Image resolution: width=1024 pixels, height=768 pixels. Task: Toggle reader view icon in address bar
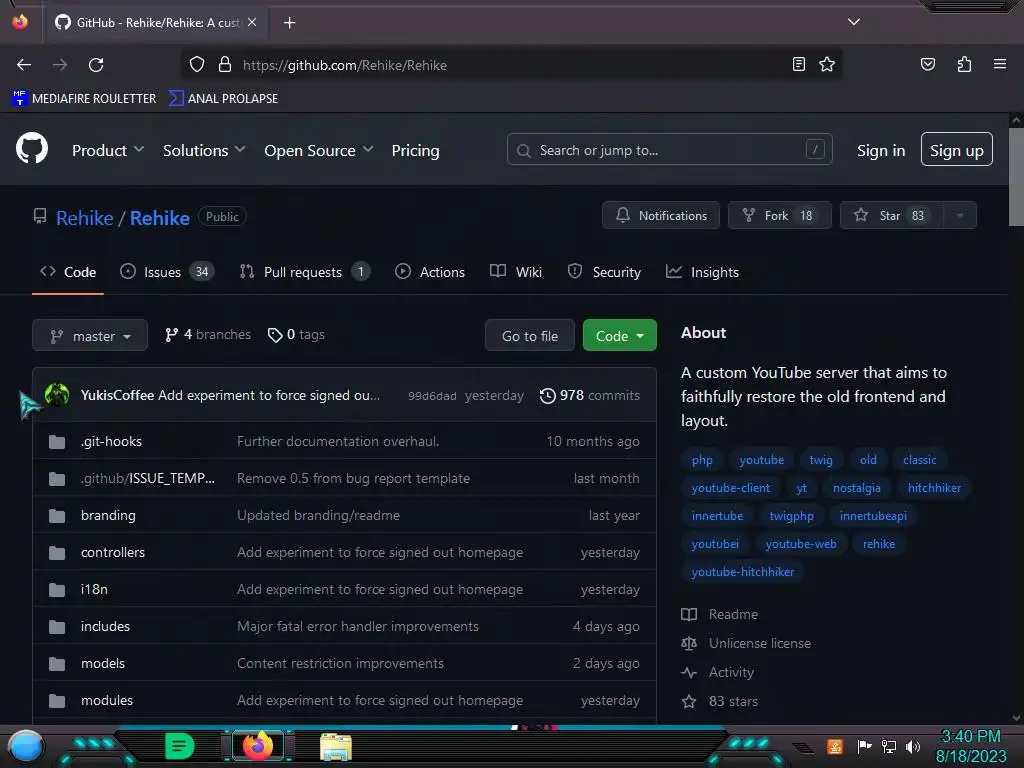pyautogui.click(x=798, y=64)
